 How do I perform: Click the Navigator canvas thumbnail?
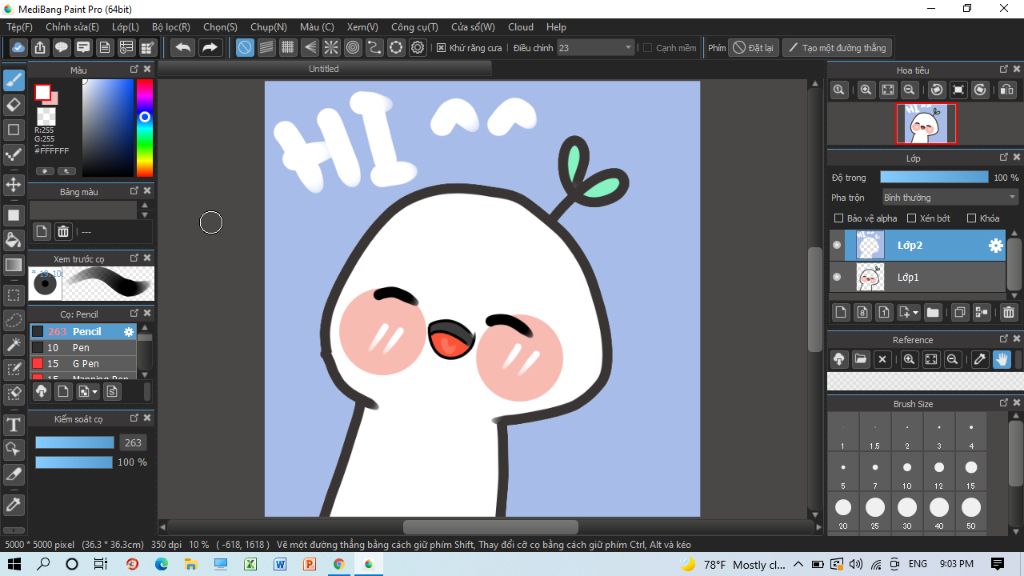click(x=926, y=123)
